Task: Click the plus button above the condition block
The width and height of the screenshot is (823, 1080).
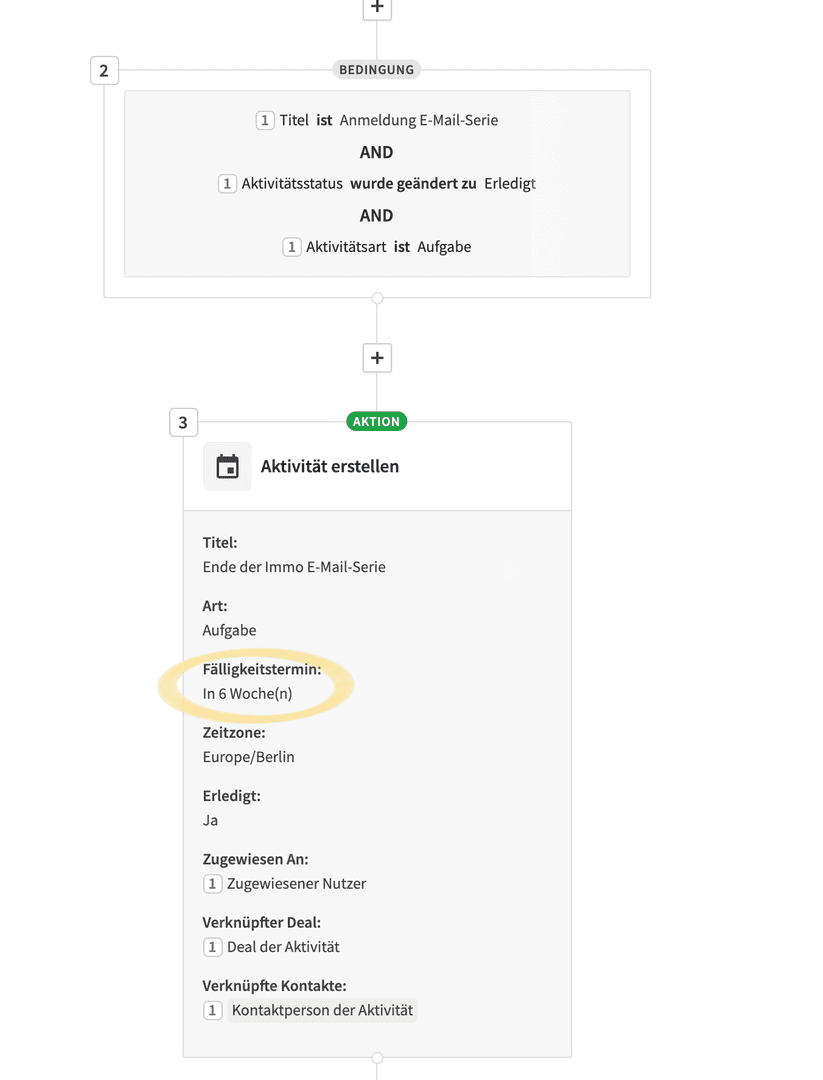Action: [x=377, y=8]
